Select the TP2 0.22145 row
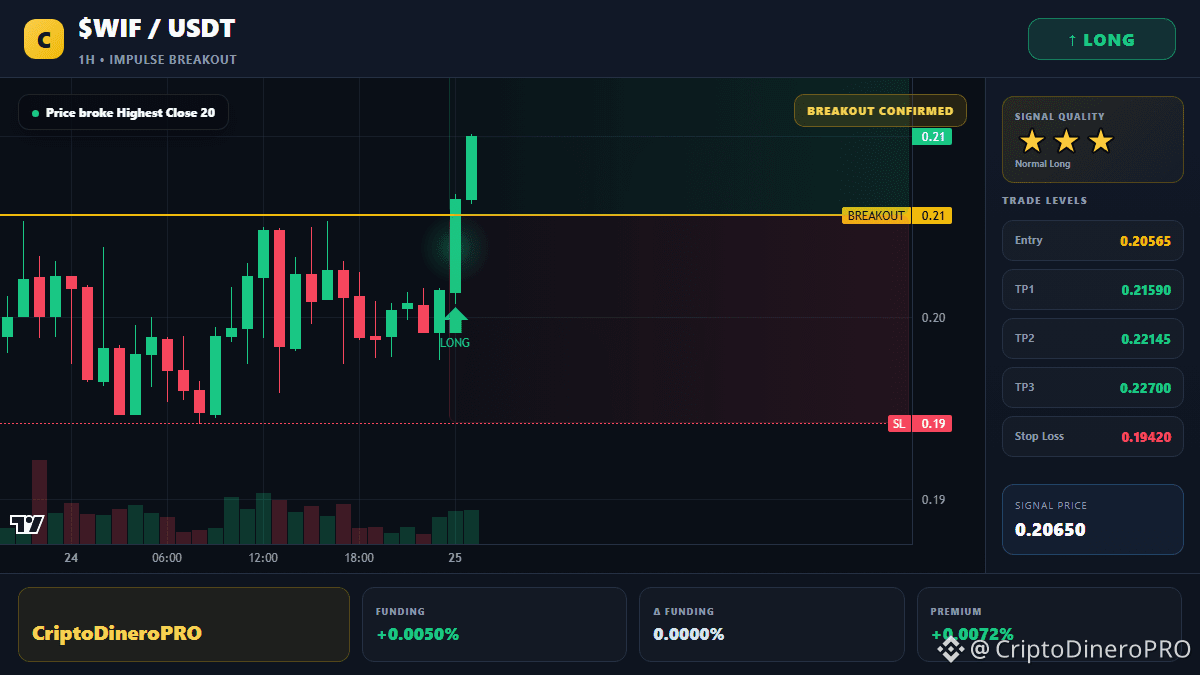1200x675 pixels. (x=1093, y=338)
